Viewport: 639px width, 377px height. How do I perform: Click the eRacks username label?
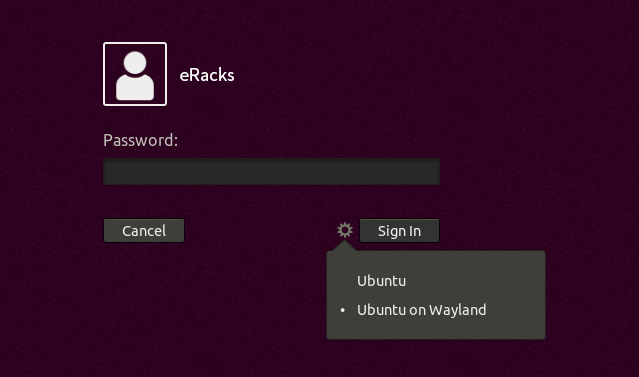pos(207,75)
